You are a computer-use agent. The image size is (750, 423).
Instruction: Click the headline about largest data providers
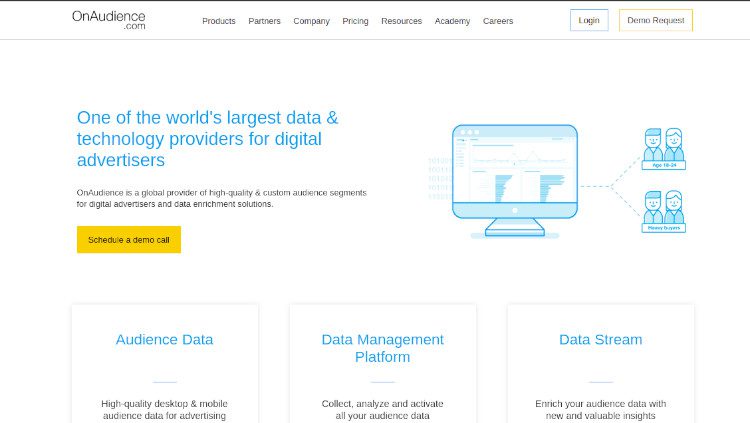[x=208, y=139]
